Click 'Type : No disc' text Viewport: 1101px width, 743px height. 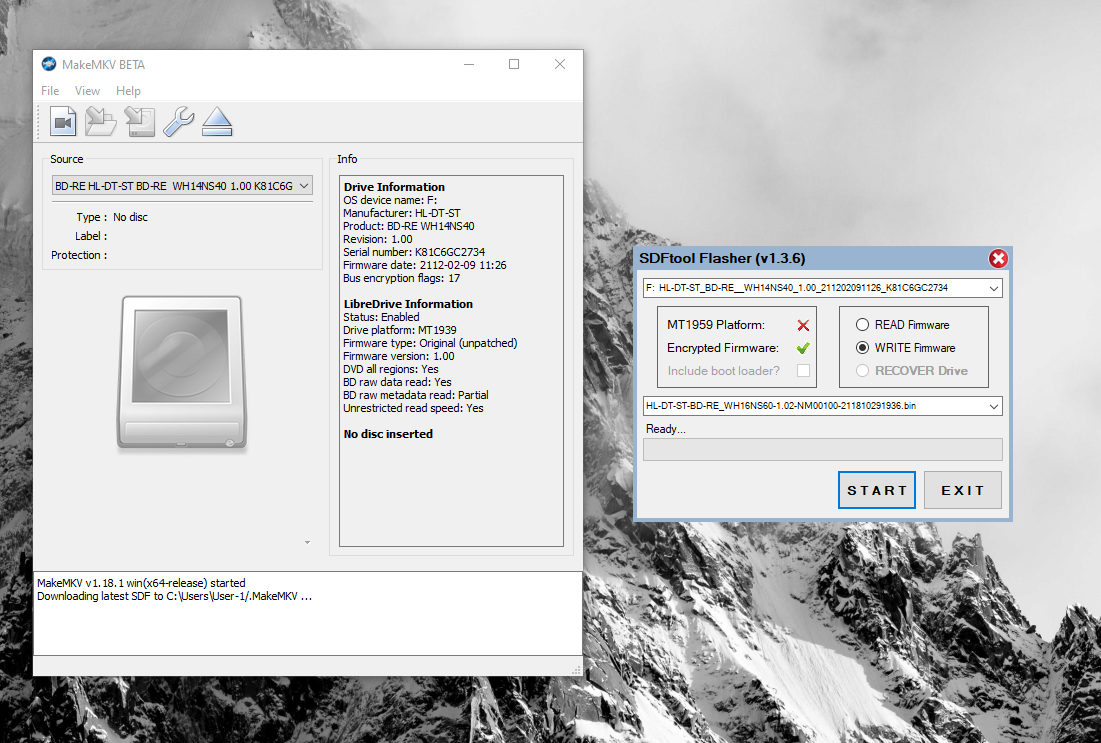112,217
